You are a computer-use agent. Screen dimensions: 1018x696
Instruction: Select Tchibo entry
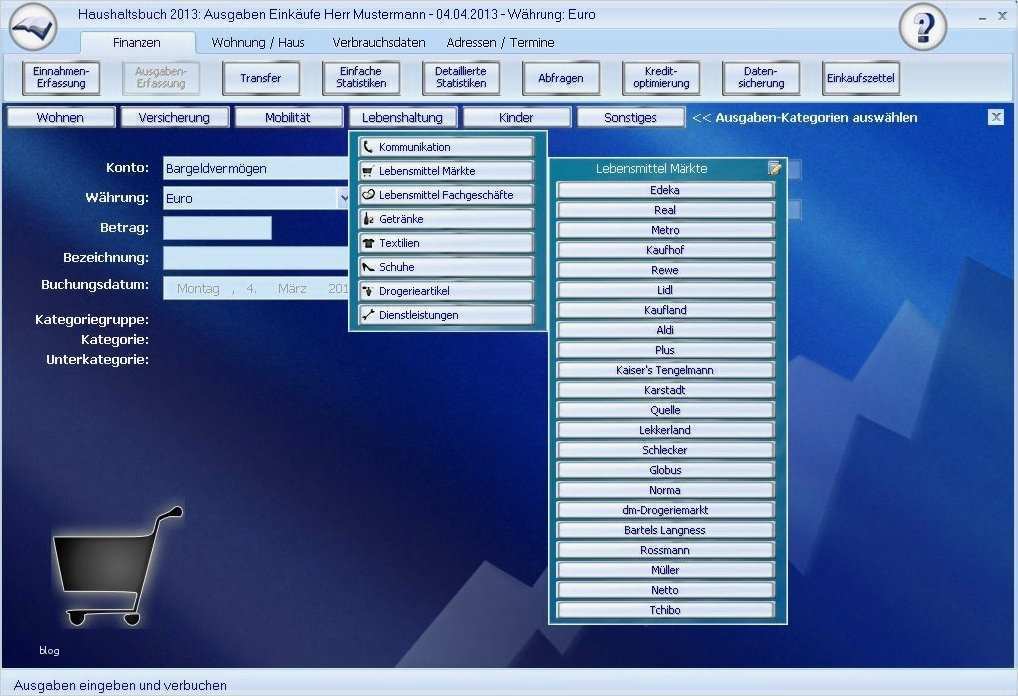coord(665,610)
